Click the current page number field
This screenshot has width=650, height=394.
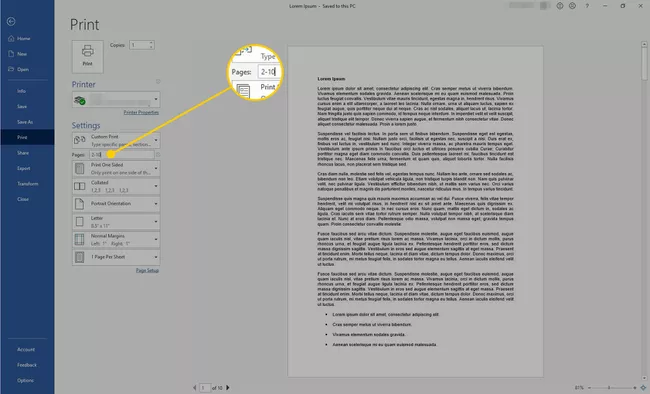pyautogui.click(x=205, y=388)
